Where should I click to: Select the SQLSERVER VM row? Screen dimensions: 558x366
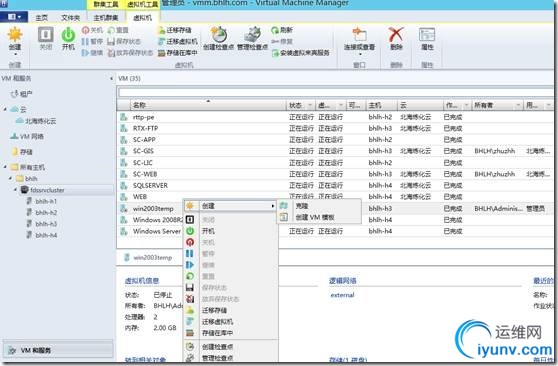tap(336, 185)
